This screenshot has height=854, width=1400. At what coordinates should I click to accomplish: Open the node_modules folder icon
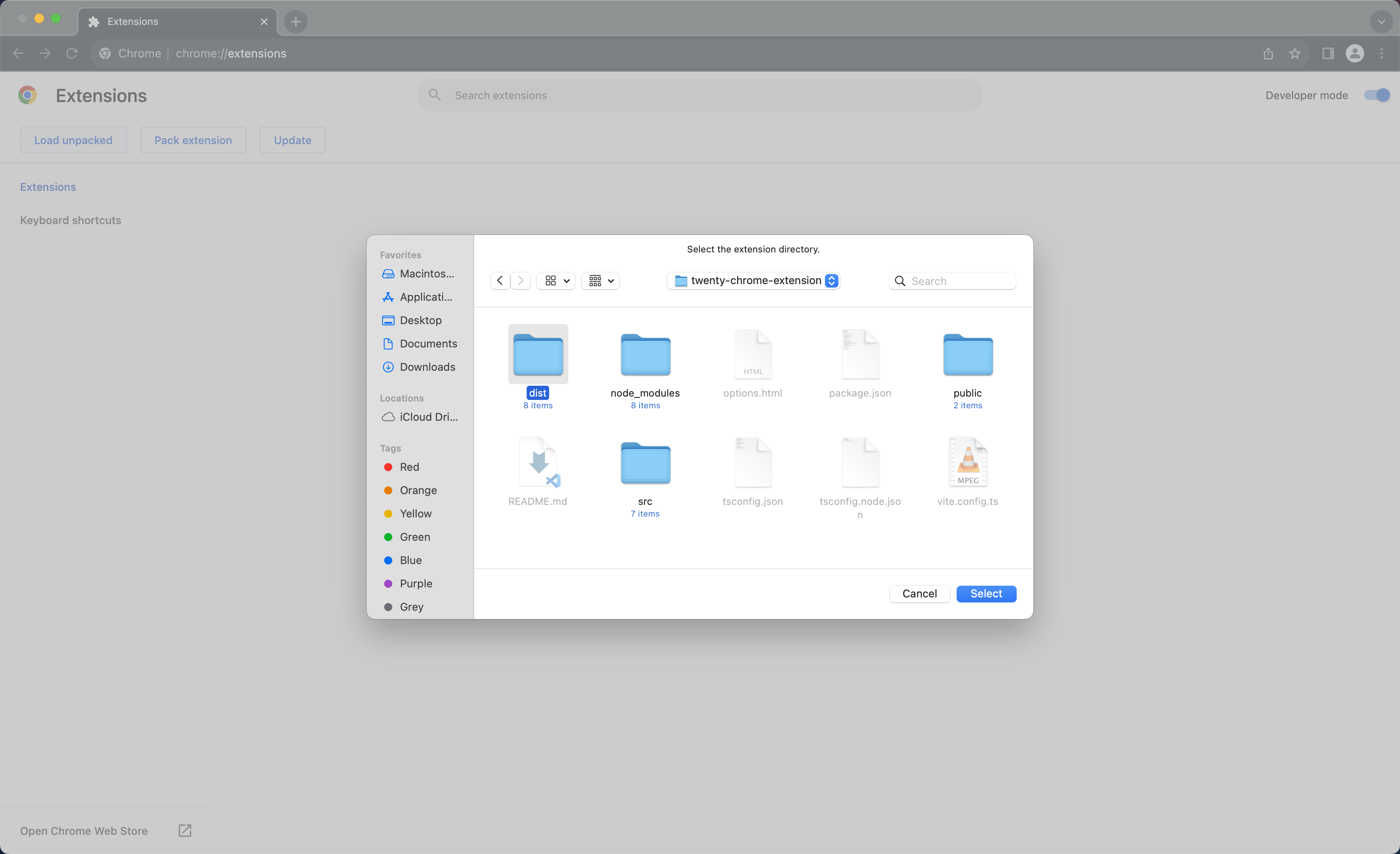[x=645, y=355]
